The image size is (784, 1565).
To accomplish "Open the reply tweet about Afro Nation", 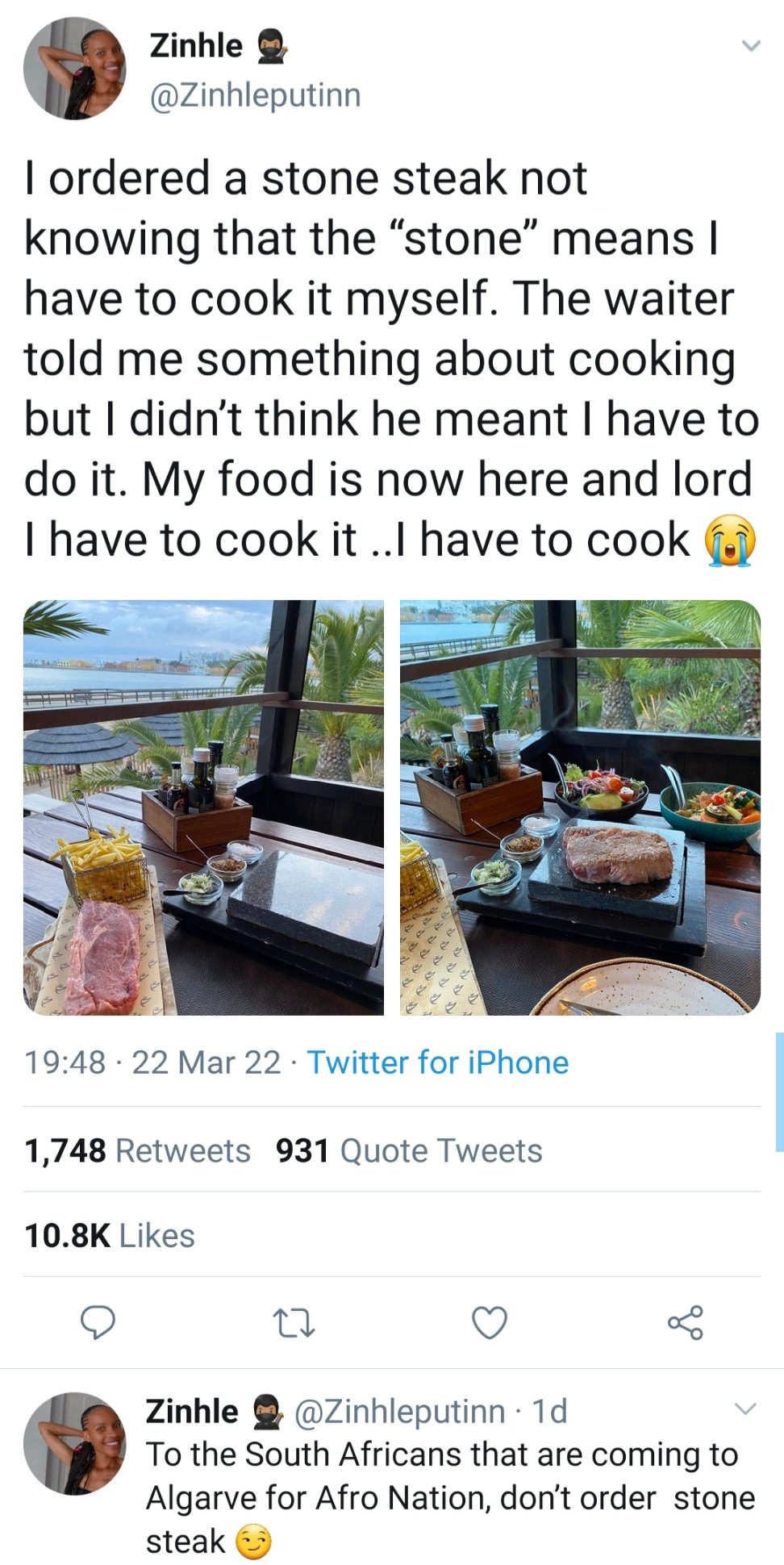I will point(450,1497).
